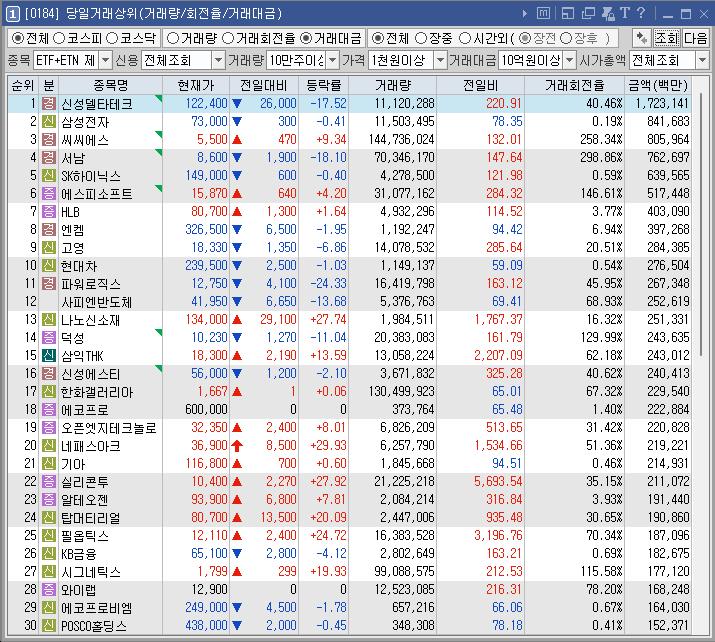Click the green corner marker on 씨씨에스 row

[159, 135]
